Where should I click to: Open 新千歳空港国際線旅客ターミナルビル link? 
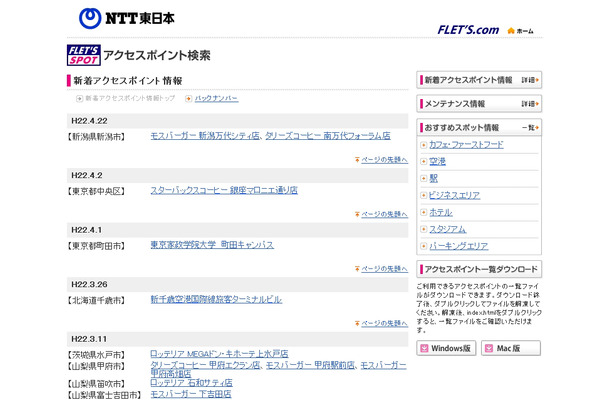click(x=216, y=299)
